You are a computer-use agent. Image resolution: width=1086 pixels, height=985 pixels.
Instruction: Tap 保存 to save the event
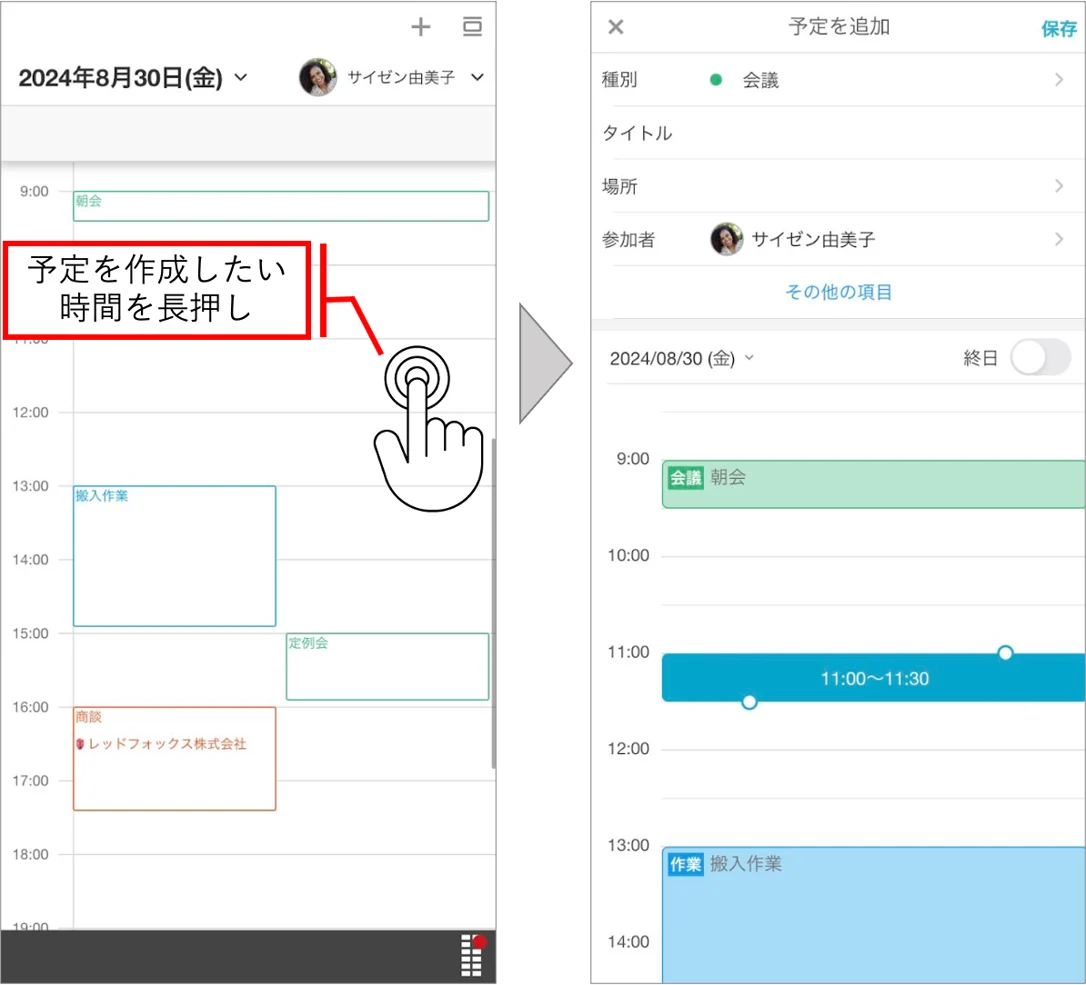click(x=1058, y=28)
